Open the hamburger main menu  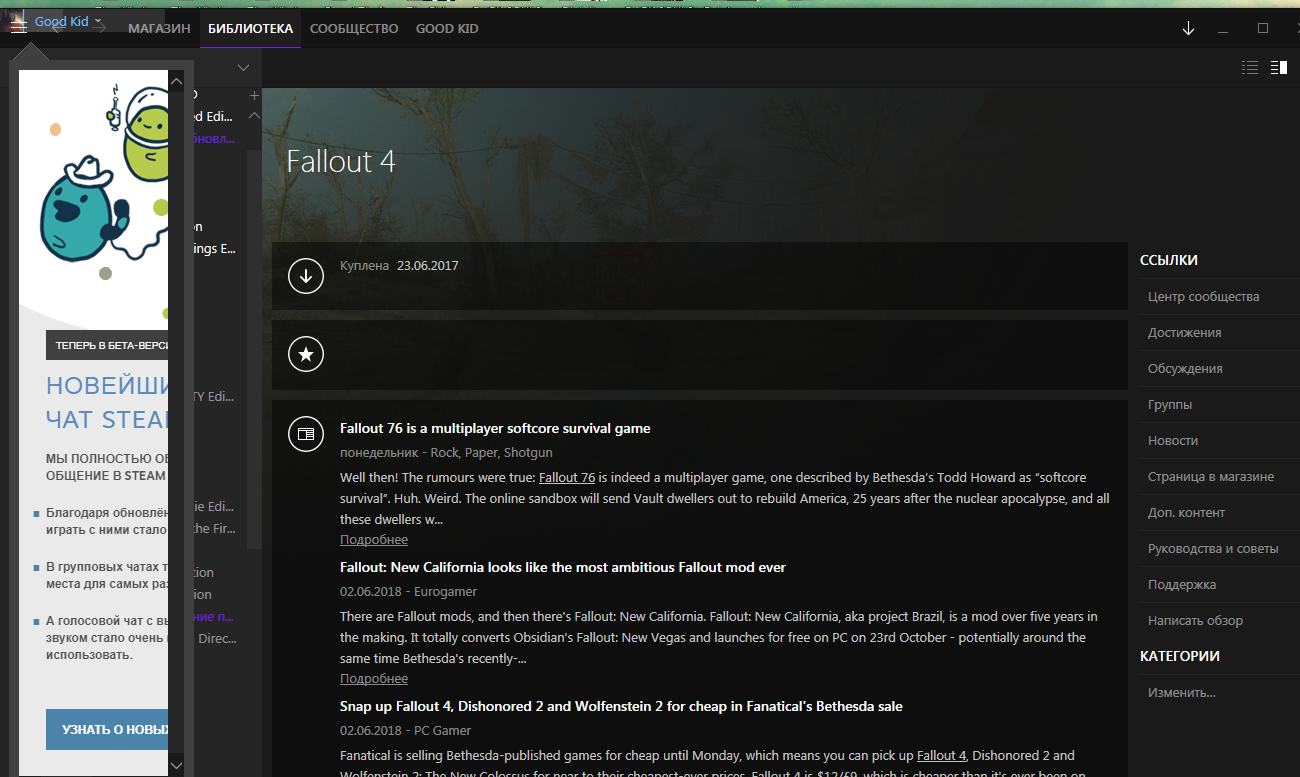pos(18,28)
